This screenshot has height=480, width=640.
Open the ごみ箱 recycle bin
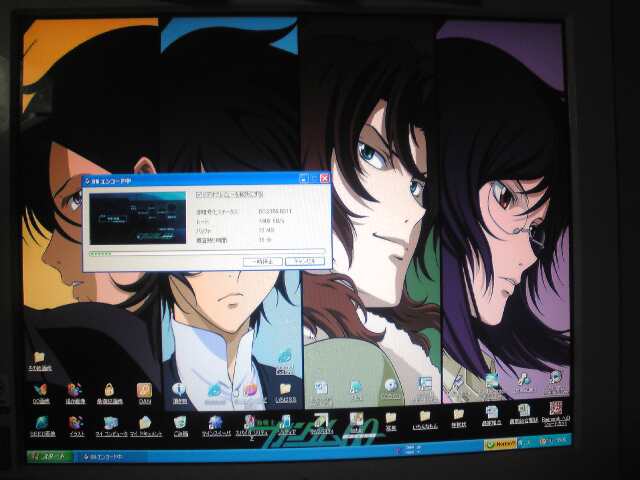pyautogui.click(x=180, y=427)
